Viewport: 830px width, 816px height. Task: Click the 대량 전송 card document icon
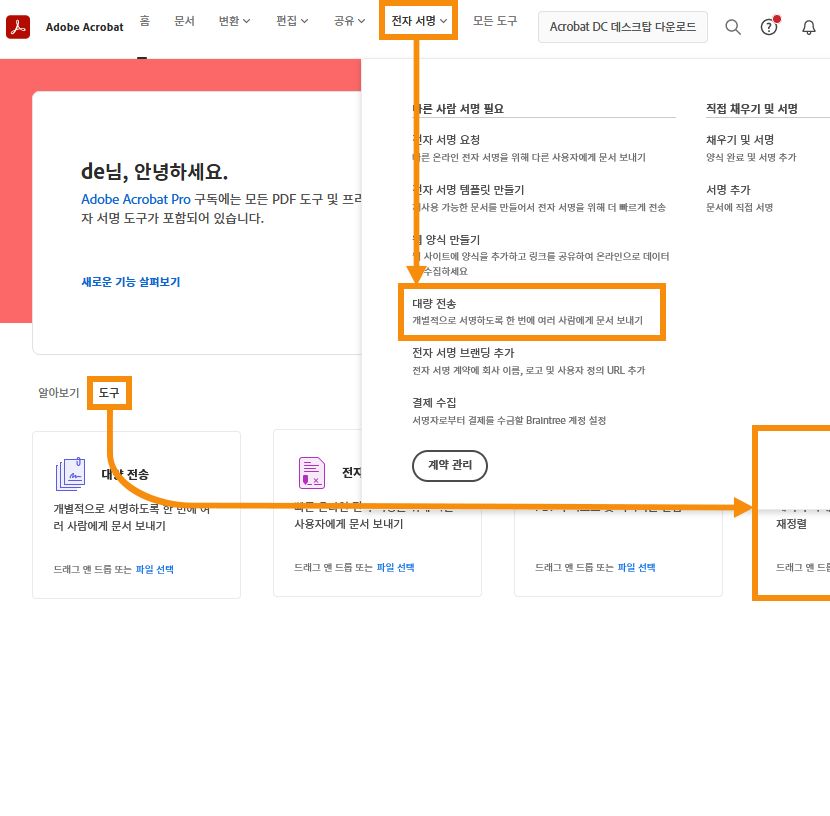70,474
